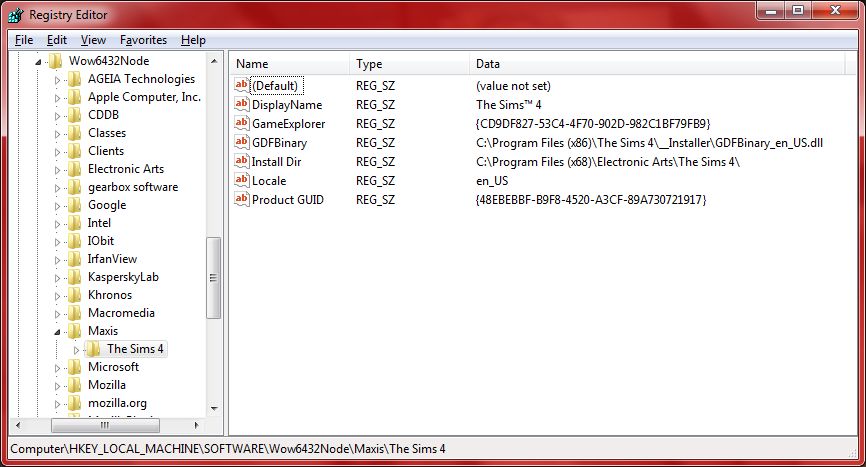Click the KasperskyLab folder icon
Image resolution: width=866 pixels, height=467 pixels.
(75, 277)
